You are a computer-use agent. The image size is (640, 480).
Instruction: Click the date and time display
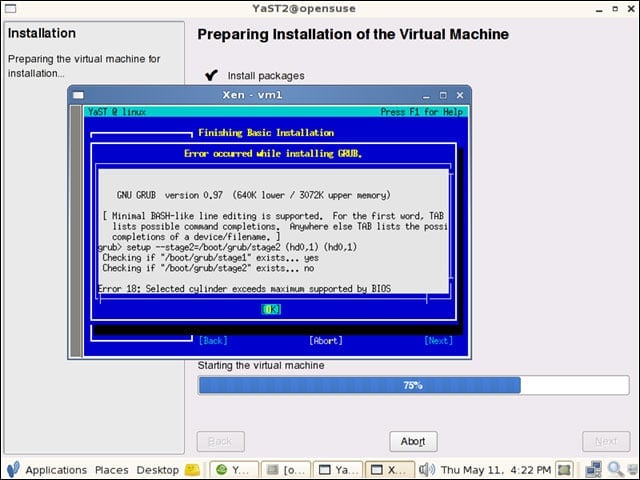coord(496,470)
